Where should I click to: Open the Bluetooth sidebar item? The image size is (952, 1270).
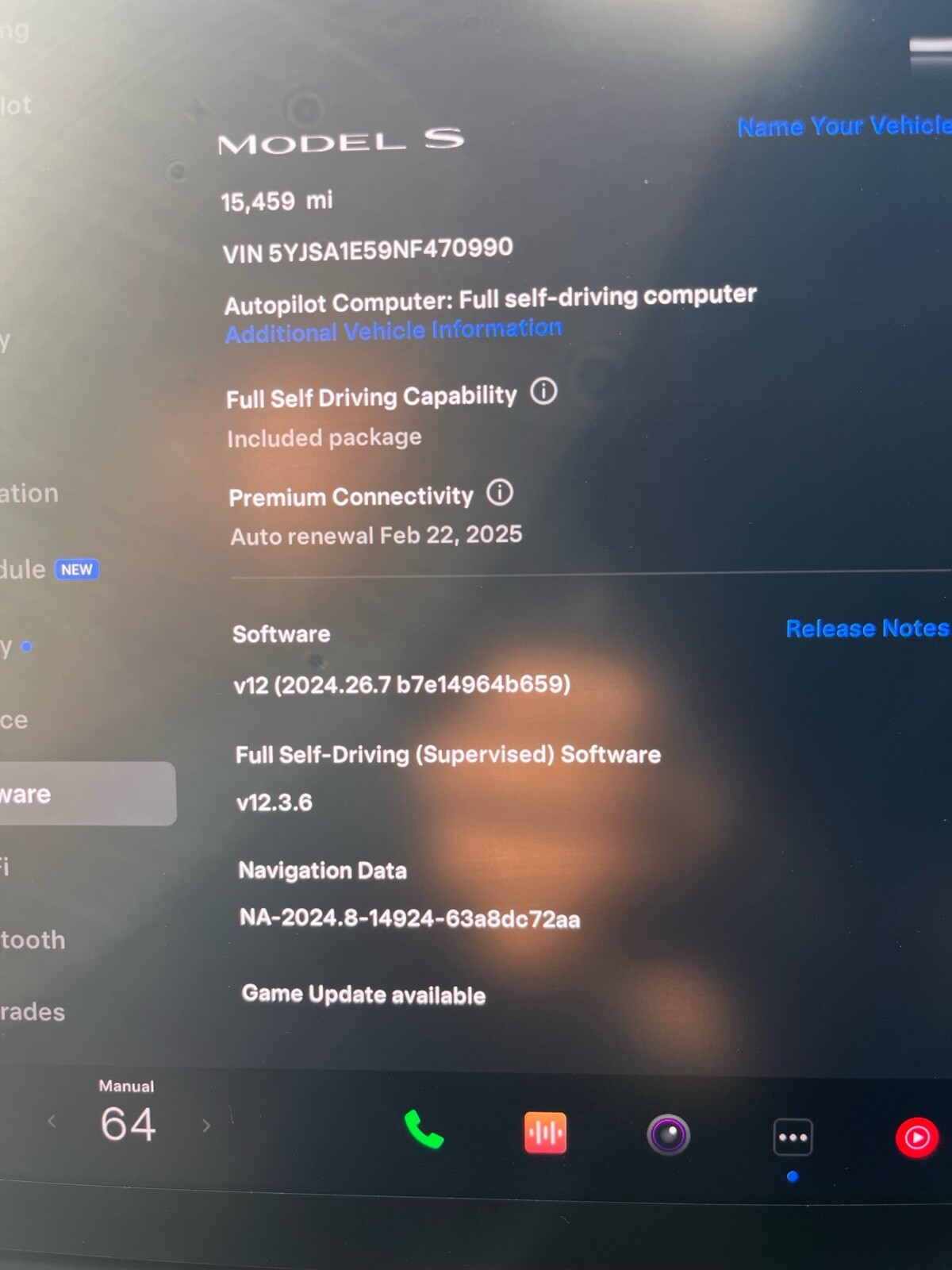(x=33, y=940)
